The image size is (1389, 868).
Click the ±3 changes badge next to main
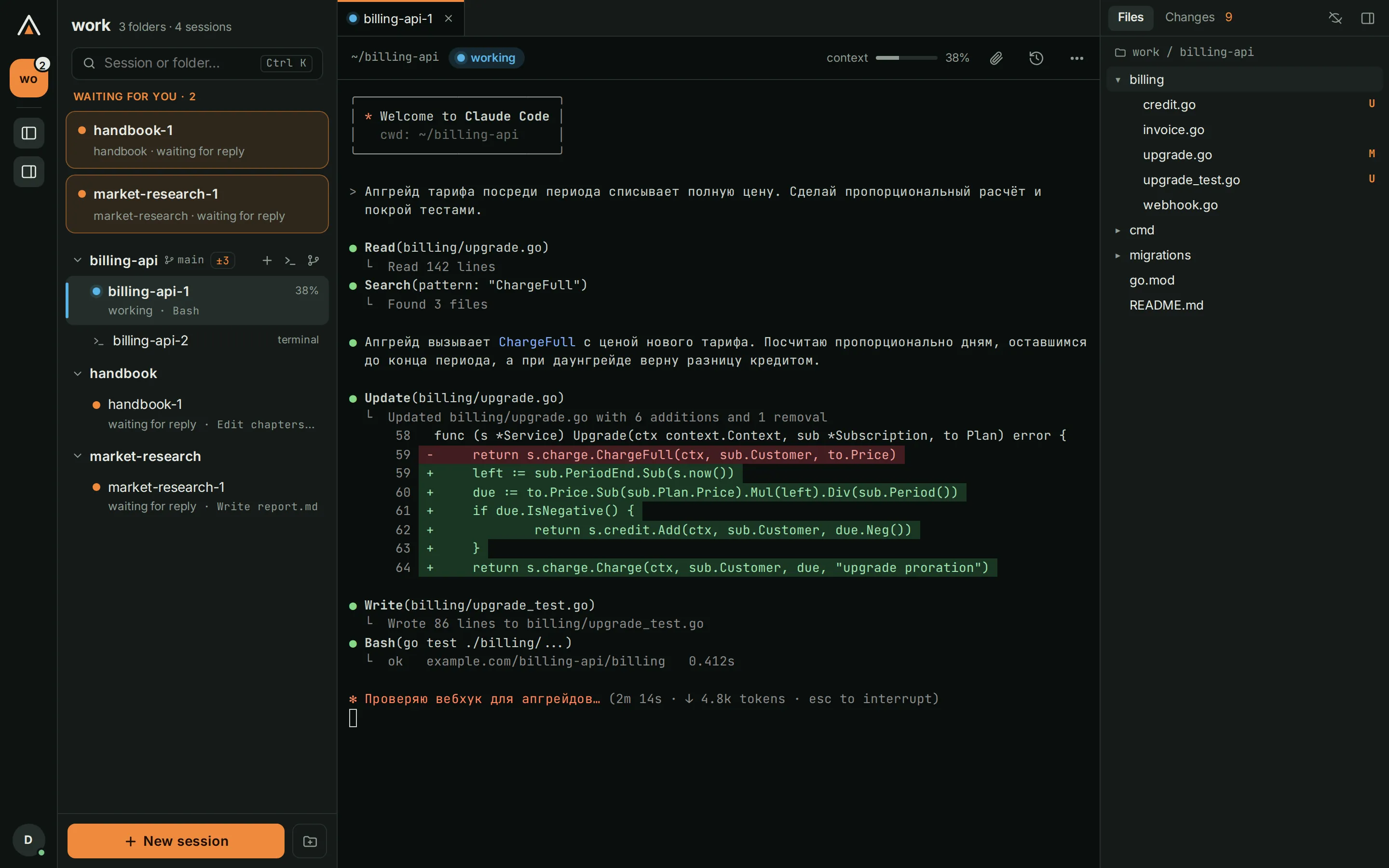point(222,260)
